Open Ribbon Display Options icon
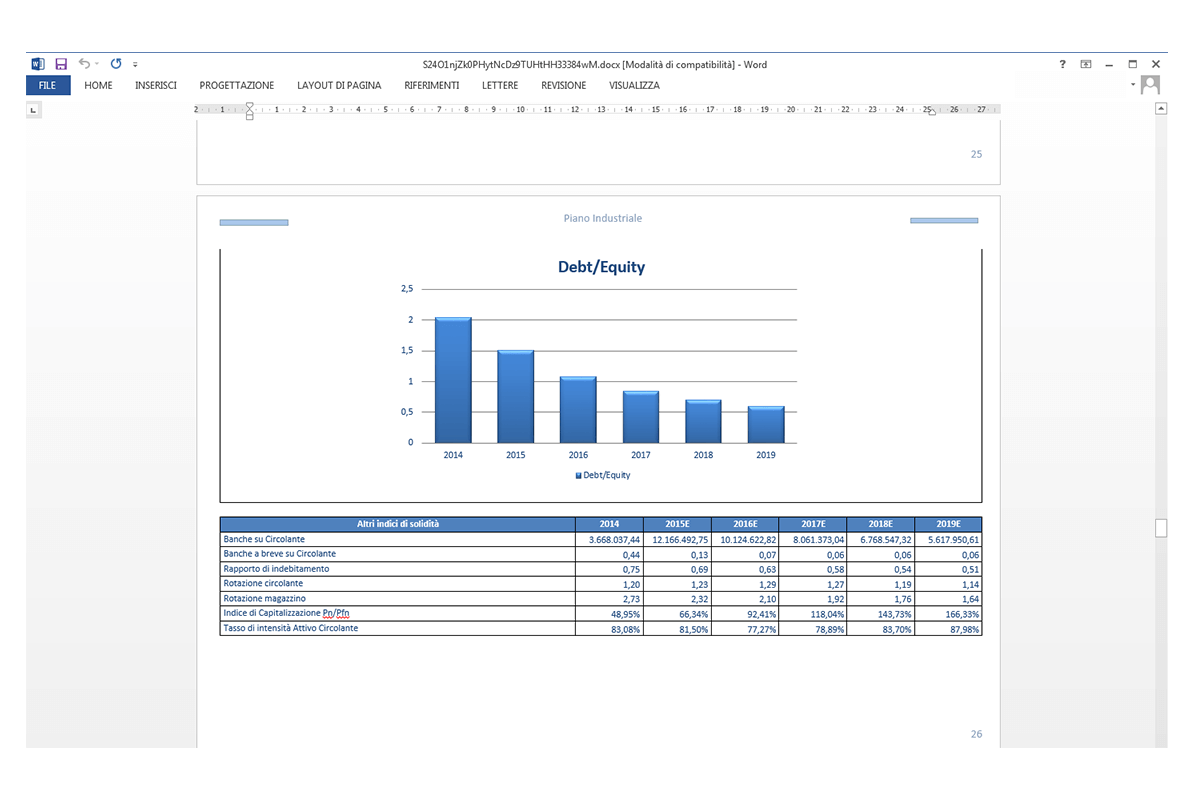Image resolution: width=1193 pixels, height=800 pixels. [x=1086, y=64]
